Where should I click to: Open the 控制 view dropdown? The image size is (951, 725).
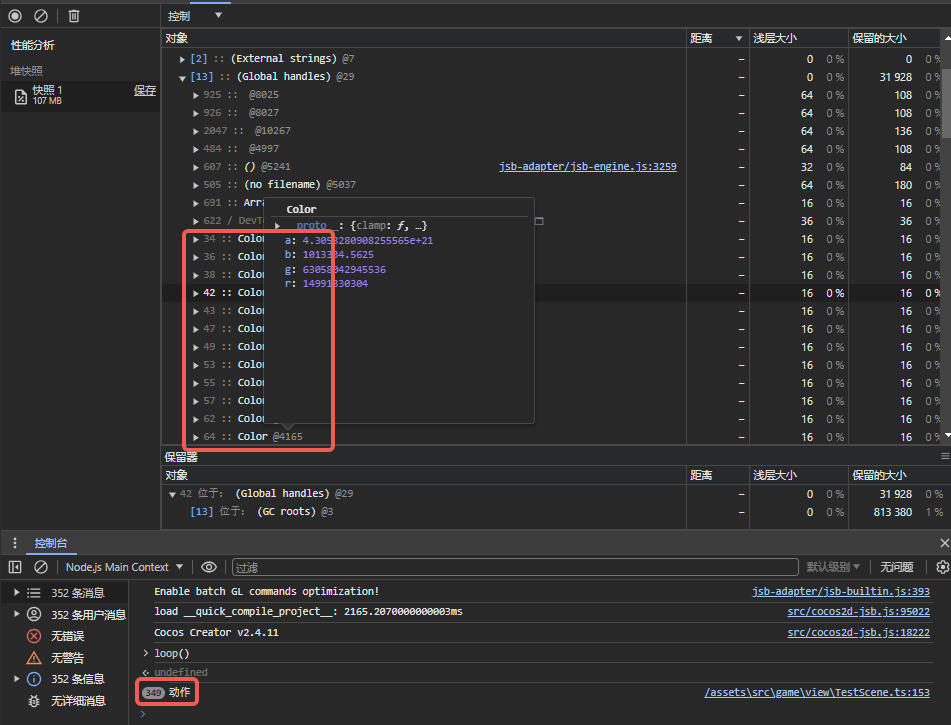[x=195, y=16]
